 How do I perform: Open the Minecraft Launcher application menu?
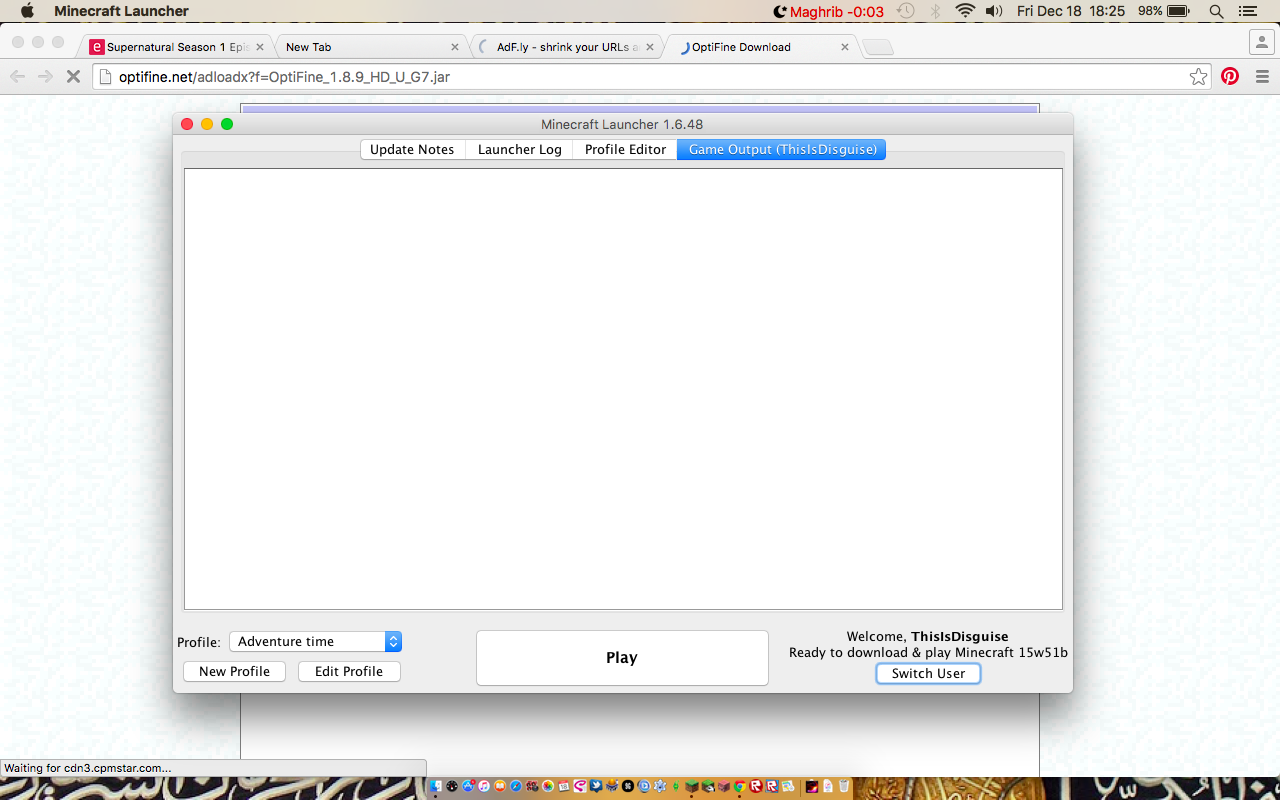pyautogui.click(x=121, y=11)
